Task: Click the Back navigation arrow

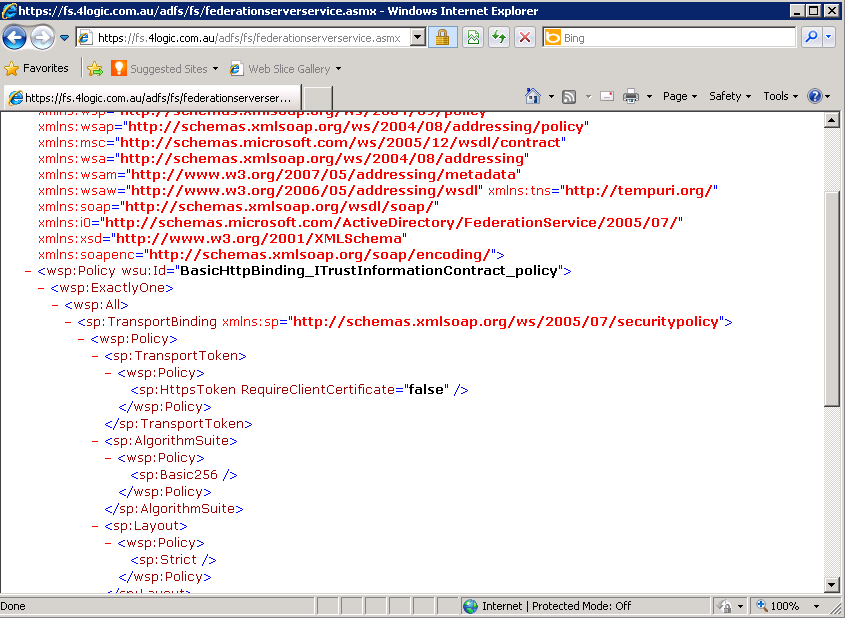Action: (14, 37)
